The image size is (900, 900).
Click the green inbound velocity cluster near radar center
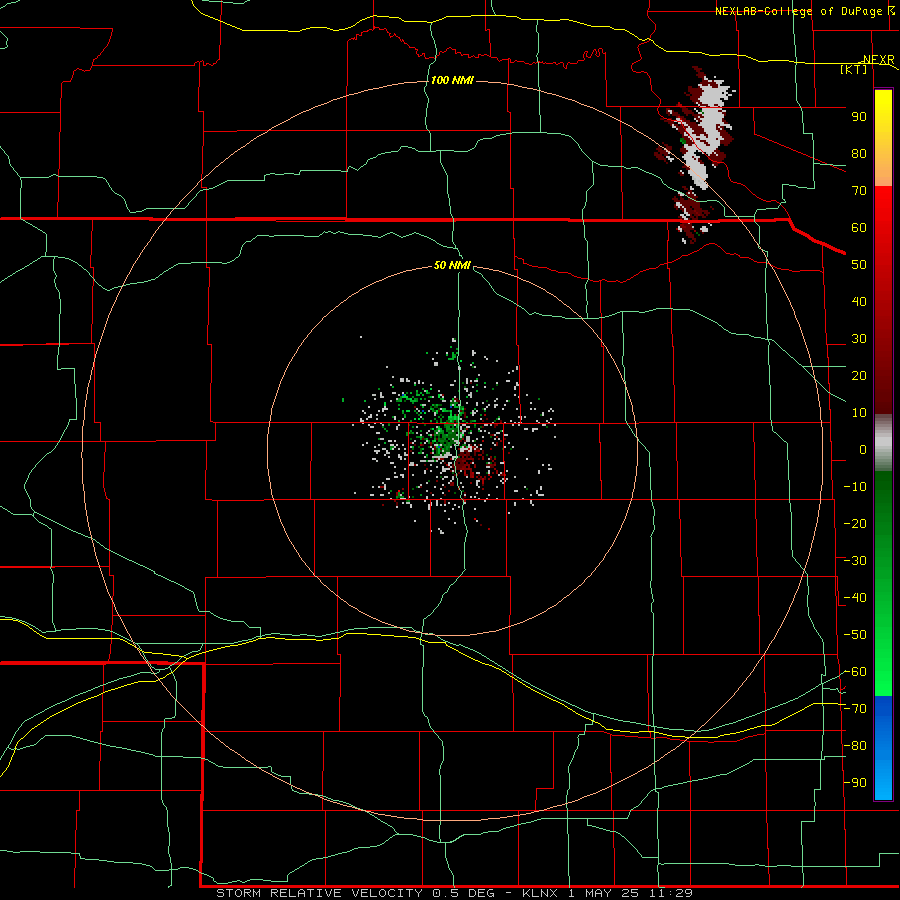click(445, 428)
